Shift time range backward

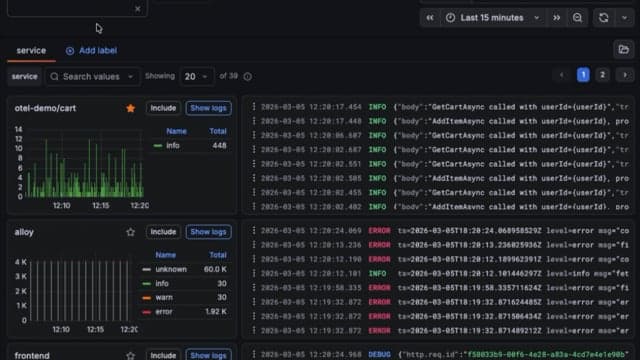pos(430,18)
